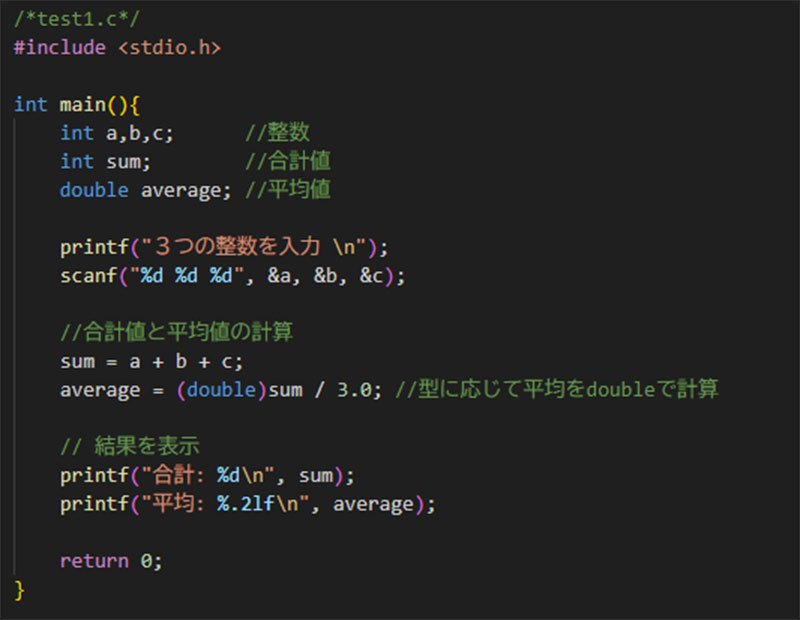This screenshot has height=620, width=800.
Task: Place cursor on main function name
Action: click(83, 105)
